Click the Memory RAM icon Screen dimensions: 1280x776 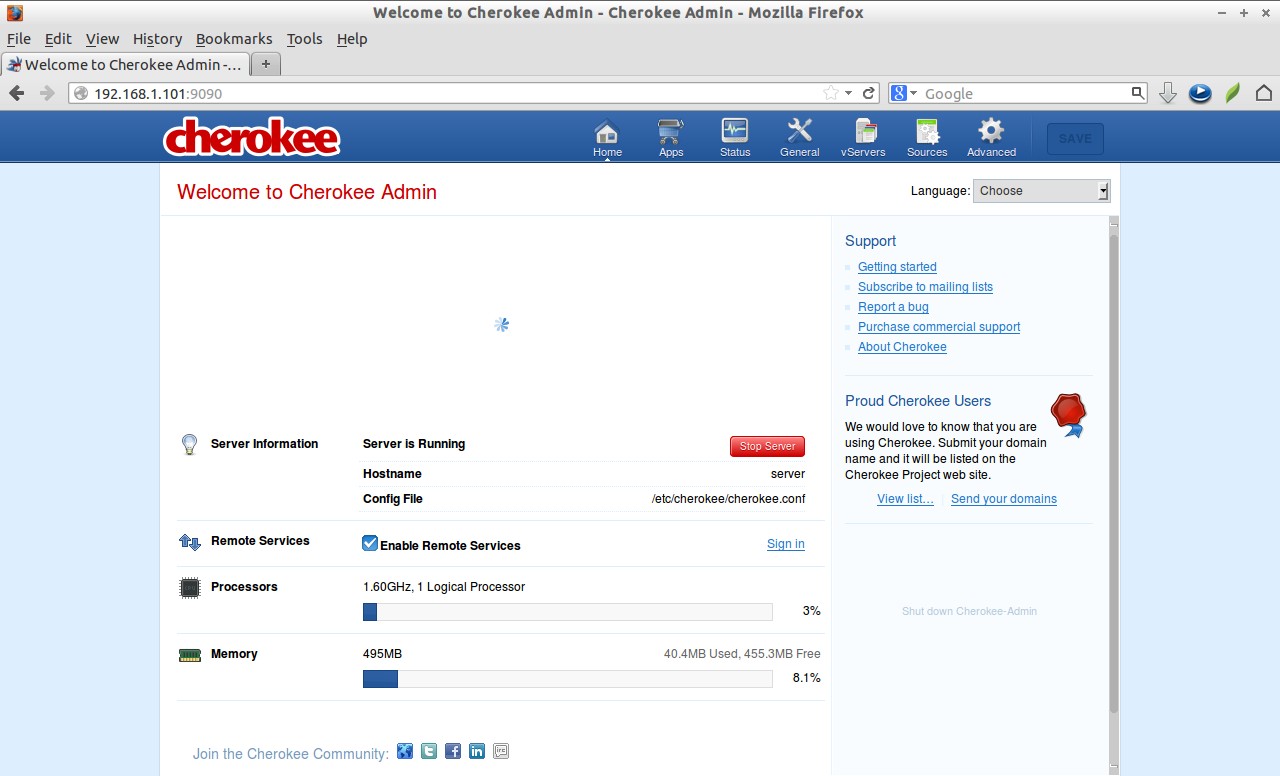tap(189, 655)
